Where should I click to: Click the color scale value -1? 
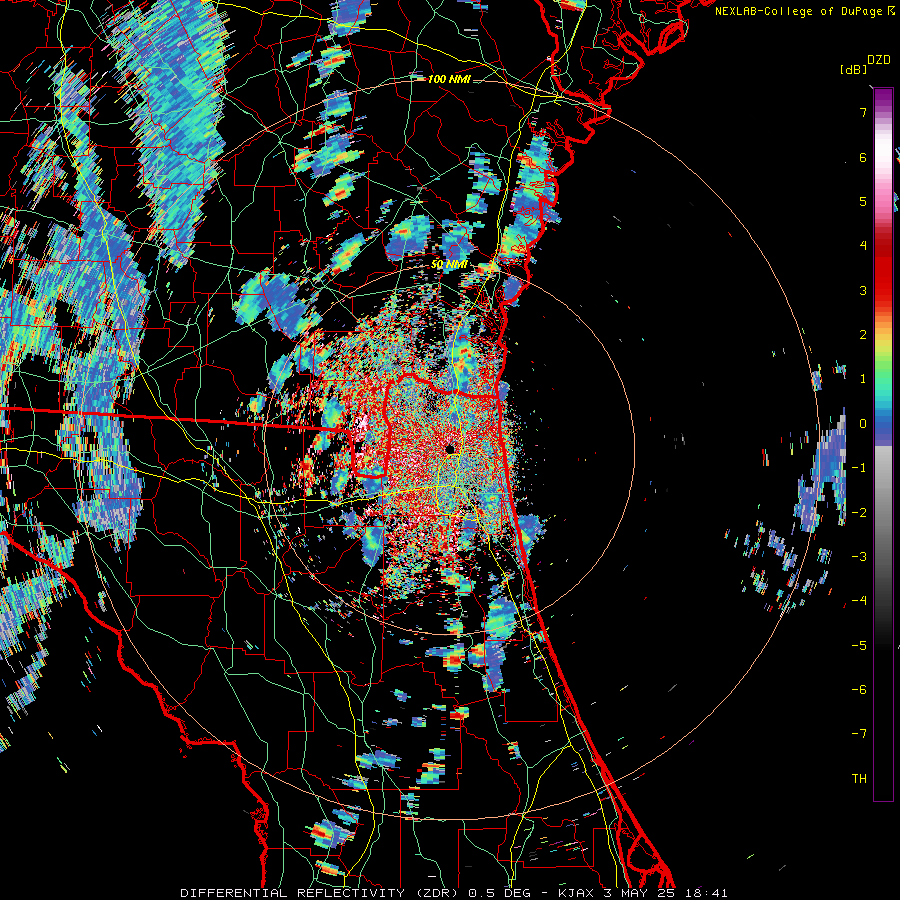pos(859,468)
